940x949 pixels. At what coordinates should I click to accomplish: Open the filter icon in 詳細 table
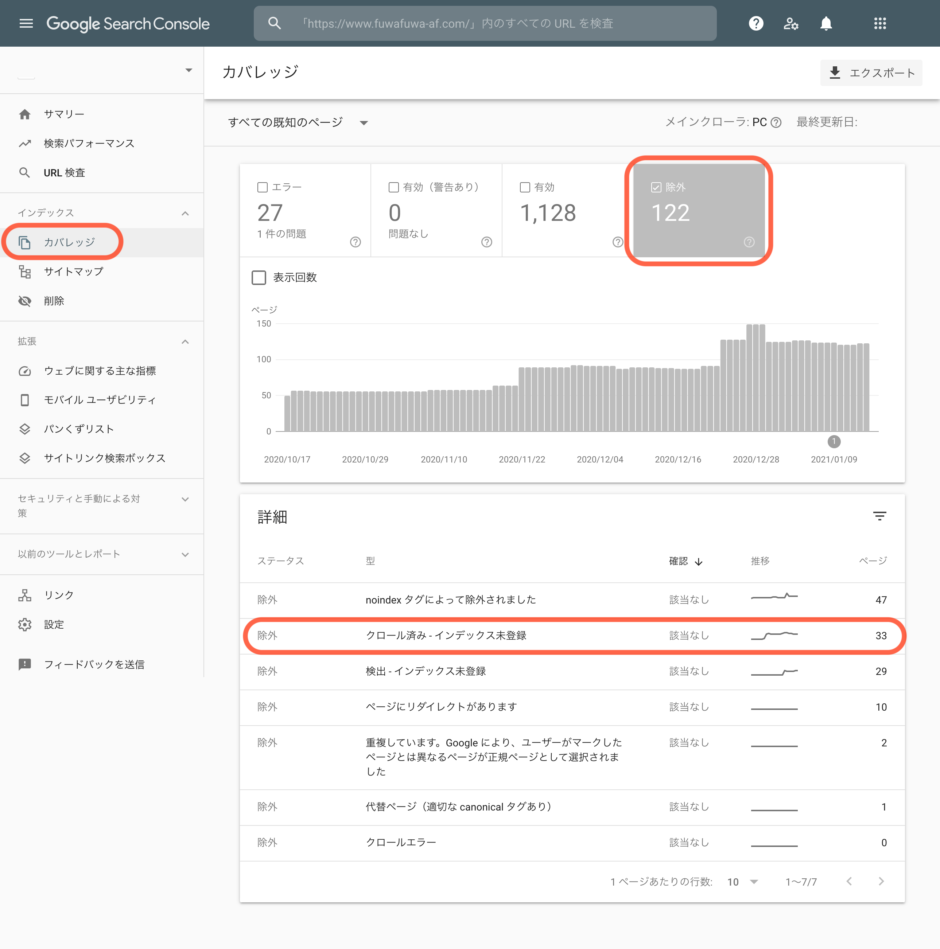pyautogui.click(x=879, y=516)
